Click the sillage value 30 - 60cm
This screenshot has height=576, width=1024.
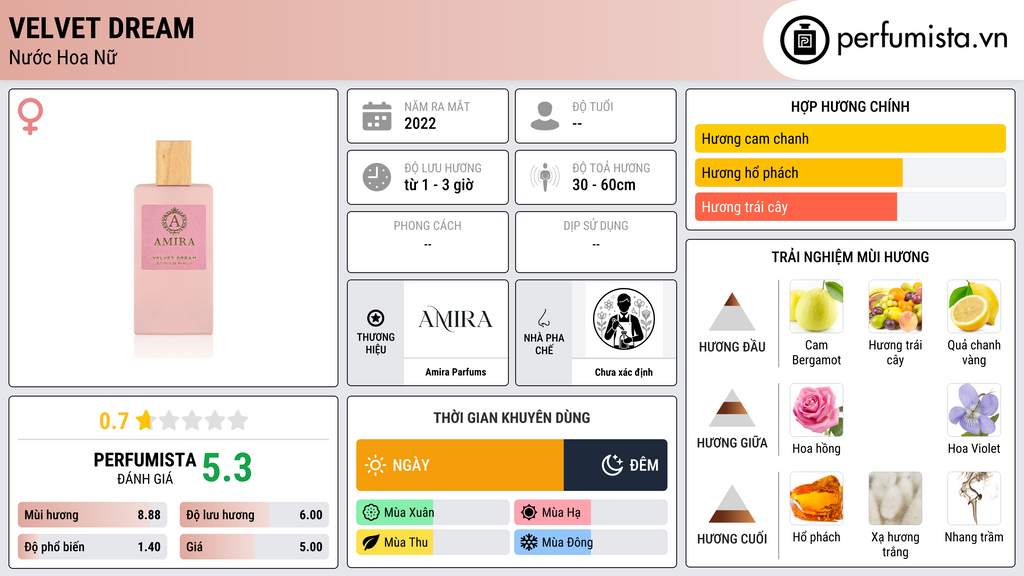(603, 185)
